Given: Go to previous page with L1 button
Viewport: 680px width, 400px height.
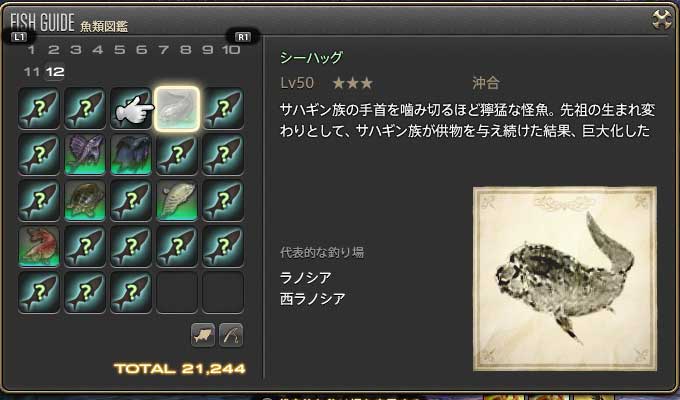Looking at the screenshot, I should coord(19,37).
